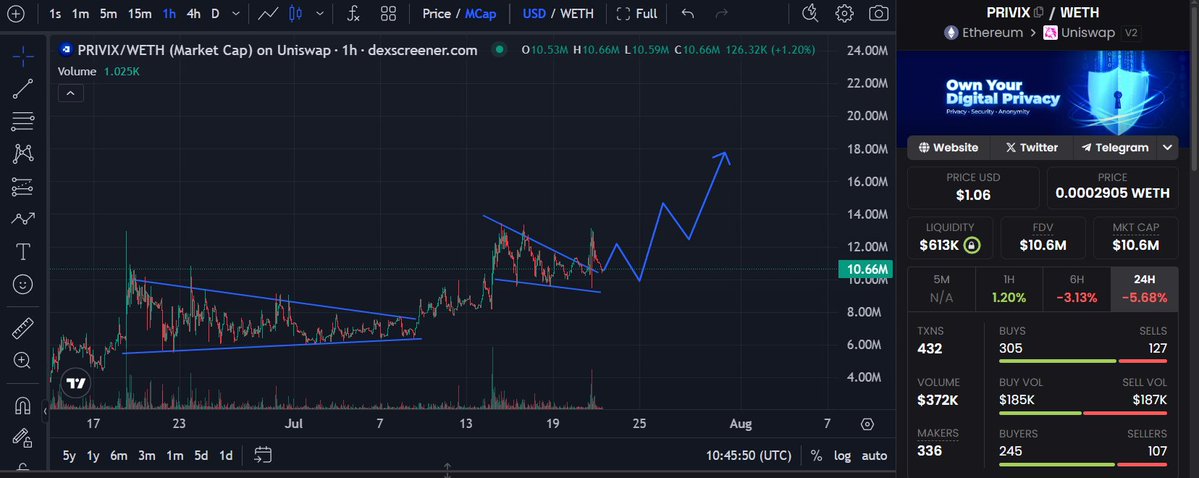Viewport: 1199px width, 478px height.
Task: Collapse the indicator legend chevron
Action: (70, 93)
